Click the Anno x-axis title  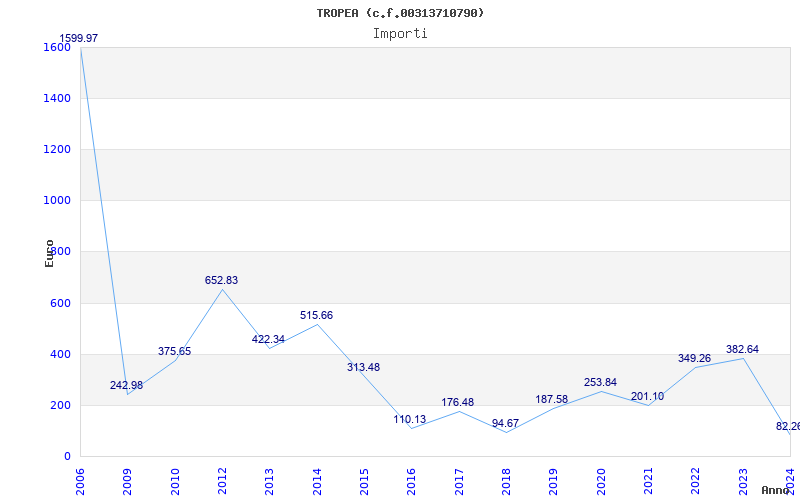click(778, 490)
